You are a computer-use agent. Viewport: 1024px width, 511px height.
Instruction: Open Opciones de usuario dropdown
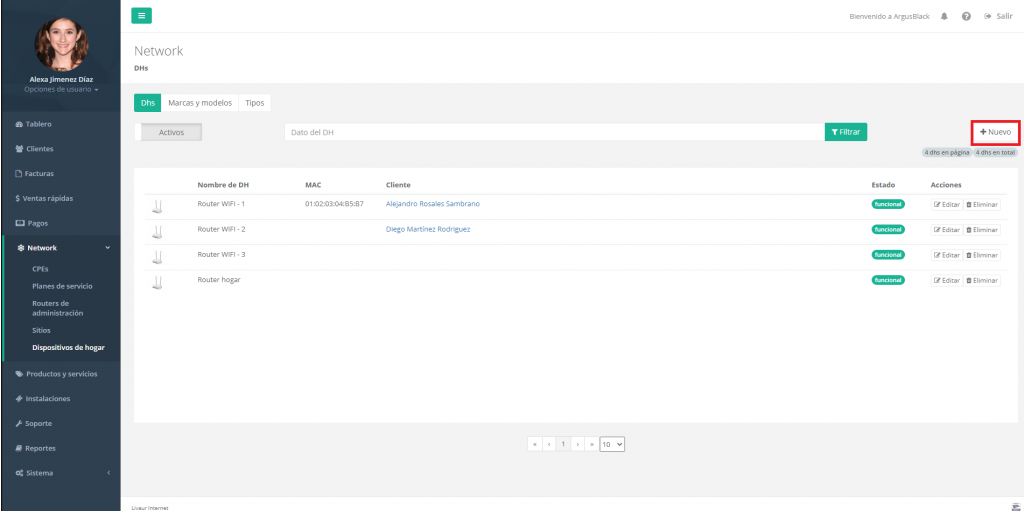(x=61, y=90)
